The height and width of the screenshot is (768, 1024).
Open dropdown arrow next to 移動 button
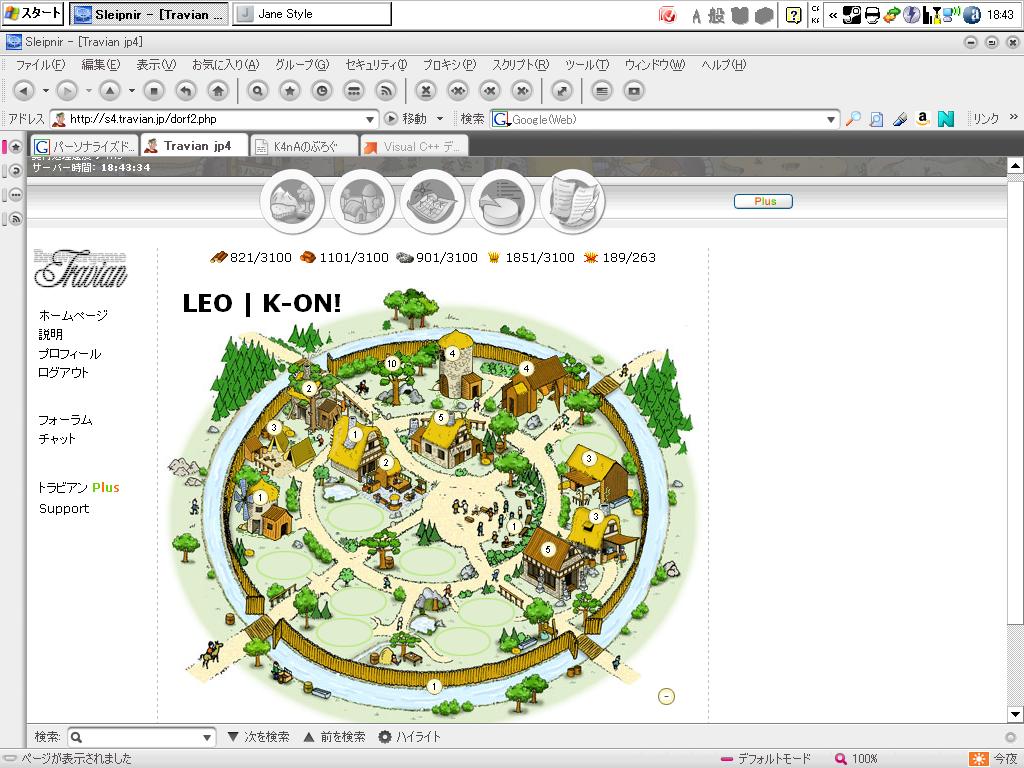tap(440, 119)
